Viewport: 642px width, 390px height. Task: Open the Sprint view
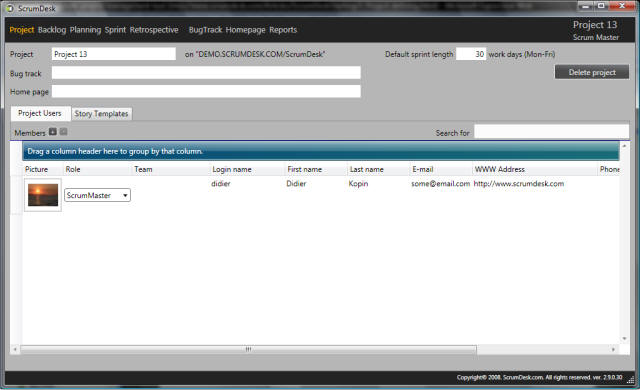[115, 30]
